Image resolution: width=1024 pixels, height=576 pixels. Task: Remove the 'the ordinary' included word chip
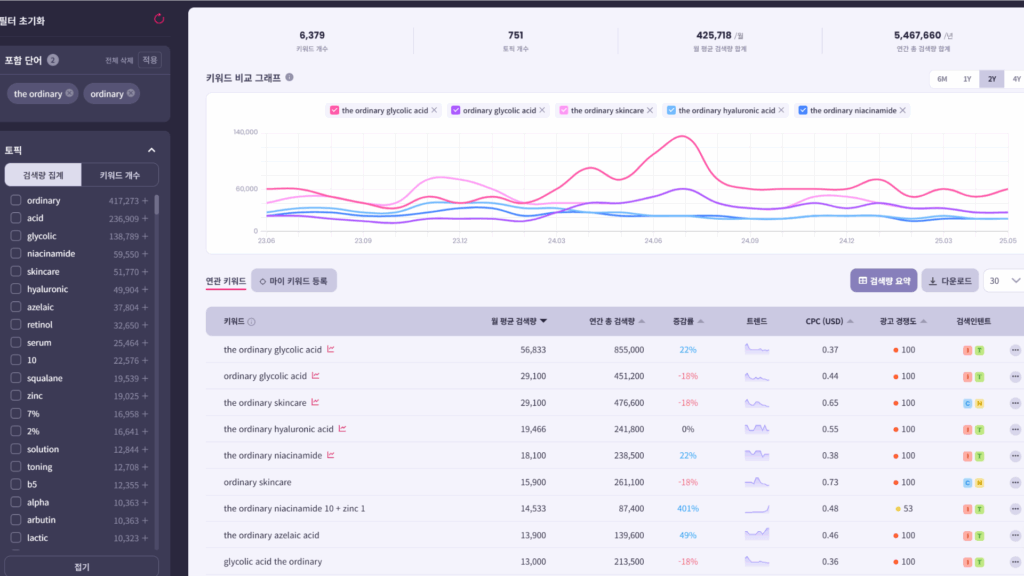pos(70,94)
